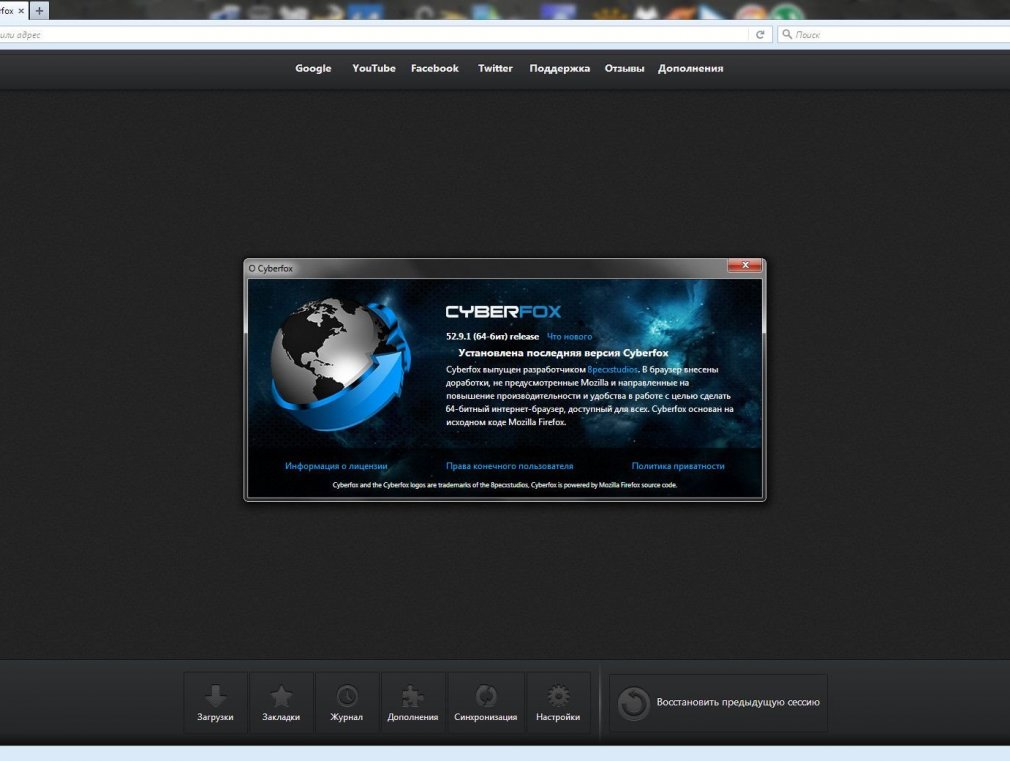Screen dimensions: 1010x761
Task: Click the restore session circular arrow icon
Action: pos(633,702)
